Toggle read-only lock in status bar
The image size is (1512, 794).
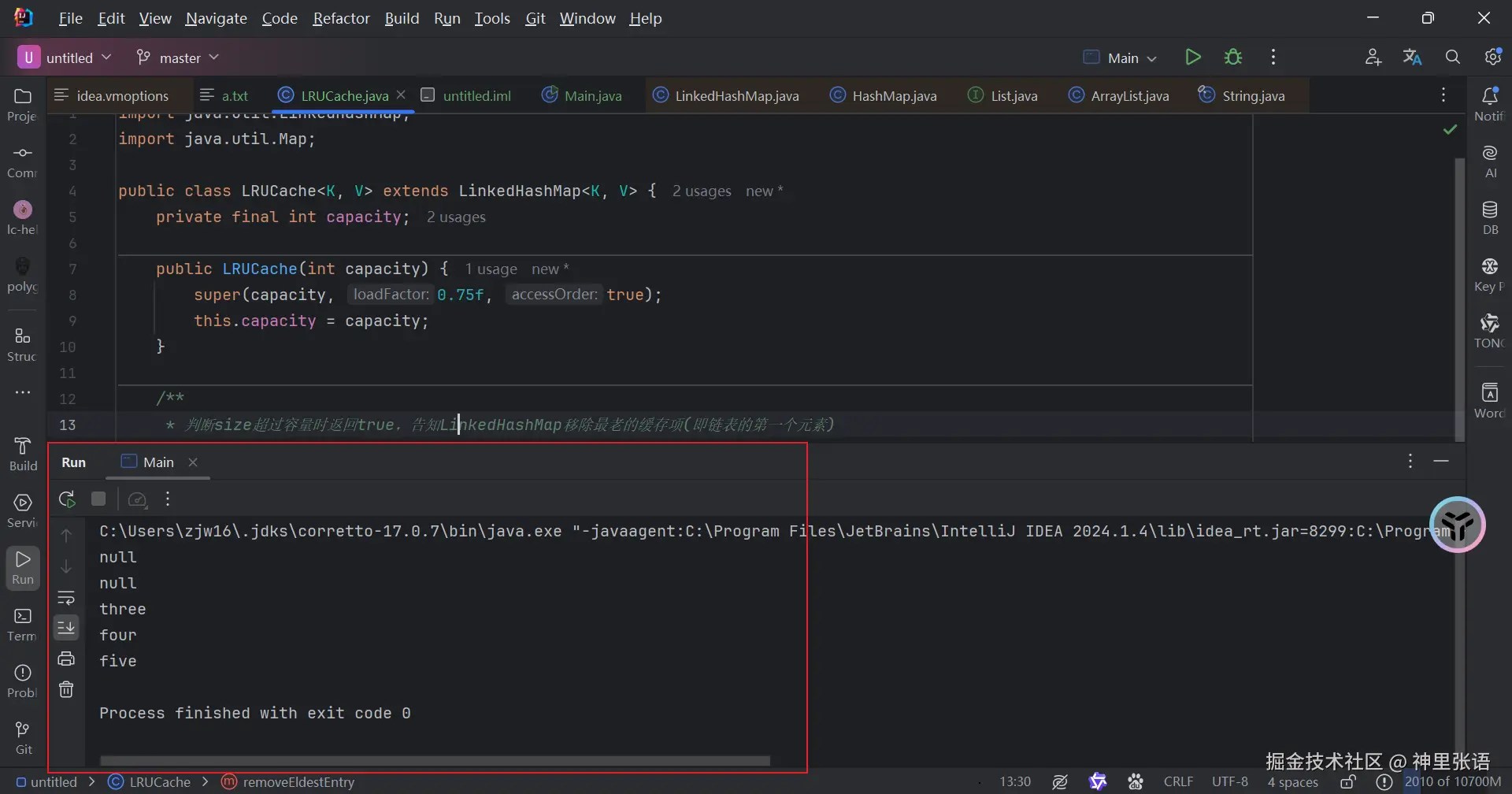[x=1348, y=782]
